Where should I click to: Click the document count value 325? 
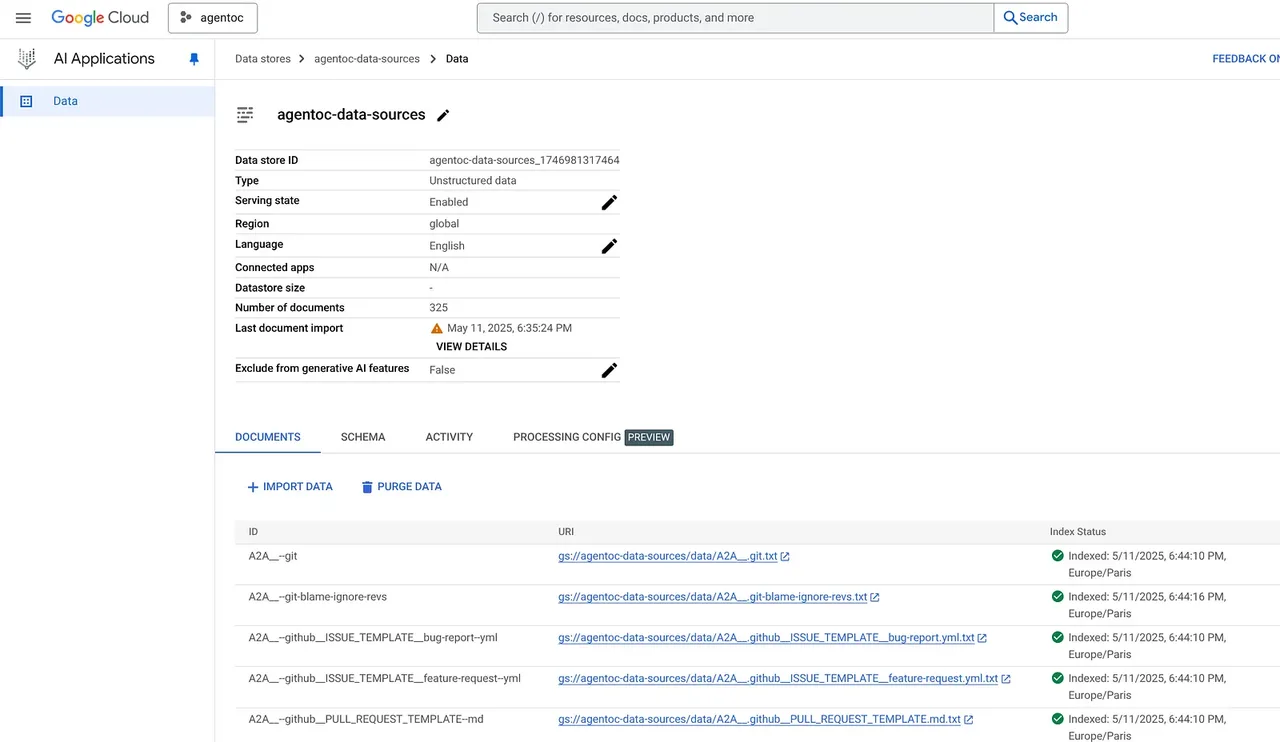[439, 308]
